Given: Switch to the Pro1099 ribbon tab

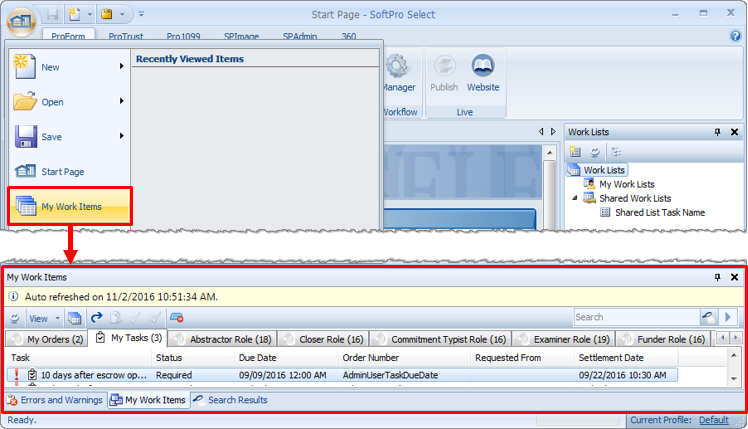Looking at the screenshot, I should [x=183, y=36].
